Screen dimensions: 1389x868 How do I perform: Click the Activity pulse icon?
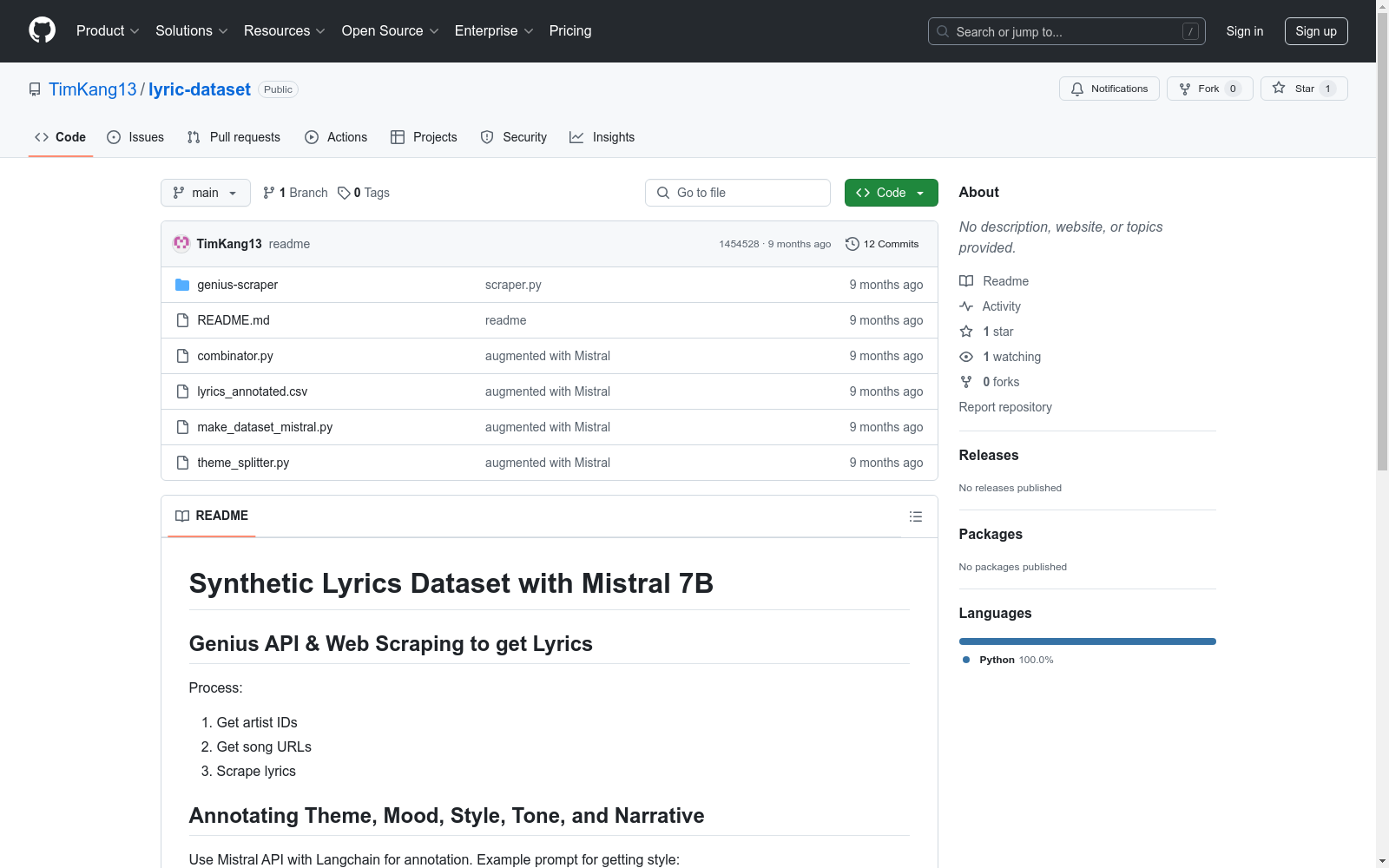point(966,306)
